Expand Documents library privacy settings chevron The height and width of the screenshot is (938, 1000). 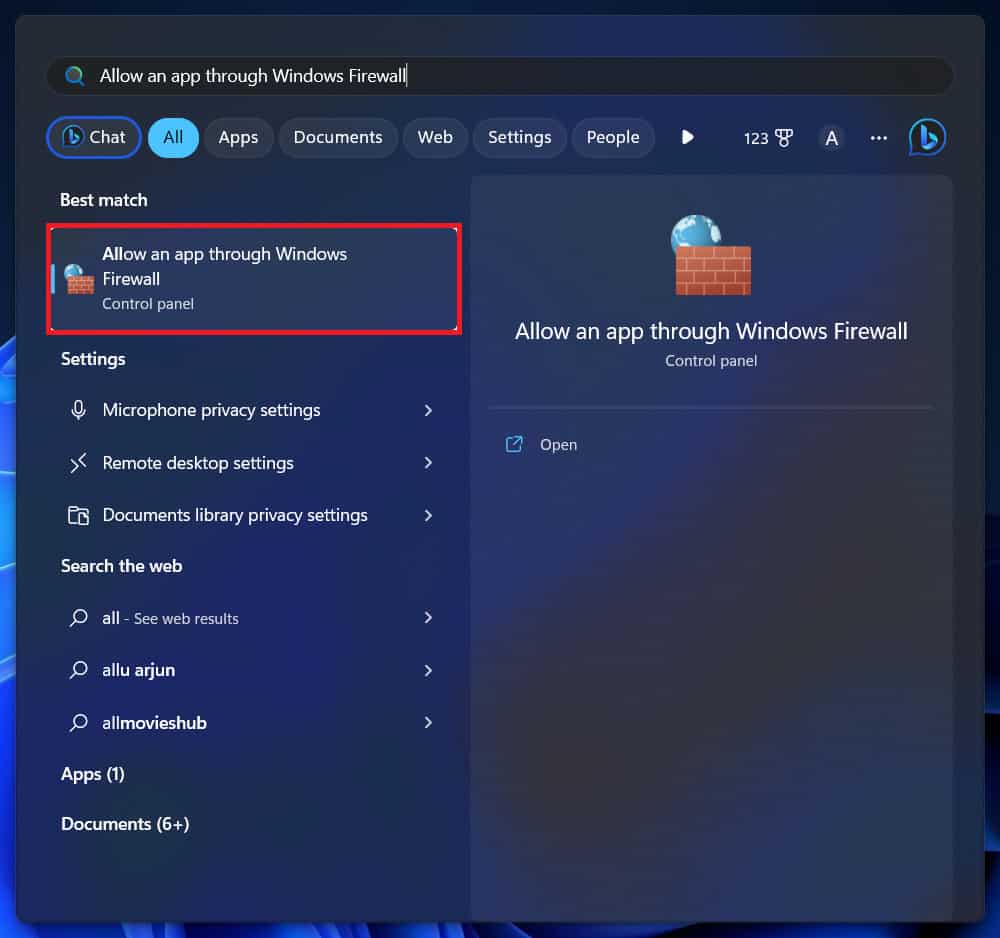click(x=428, y=515)
